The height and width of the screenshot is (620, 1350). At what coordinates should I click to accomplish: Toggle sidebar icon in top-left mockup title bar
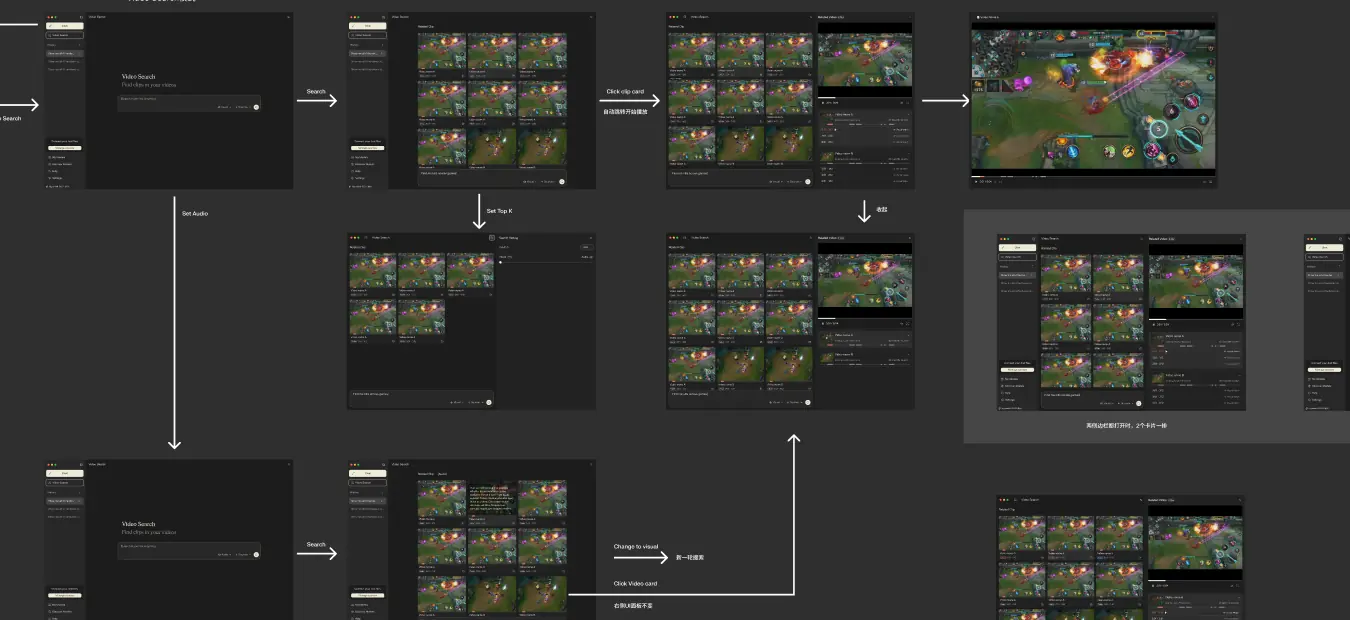pyautogui.click(x=81, y=17)
